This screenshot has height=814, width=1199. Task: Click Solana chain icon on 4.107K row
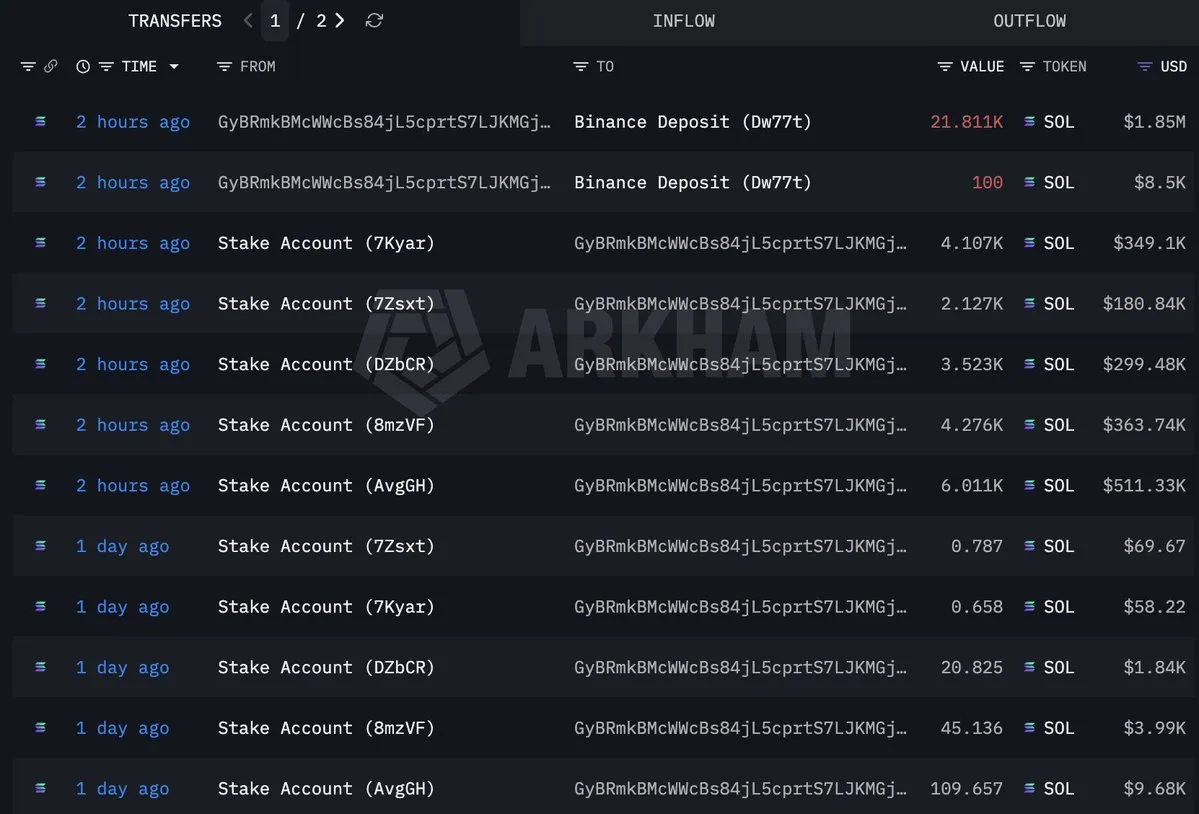pos(41,242)
